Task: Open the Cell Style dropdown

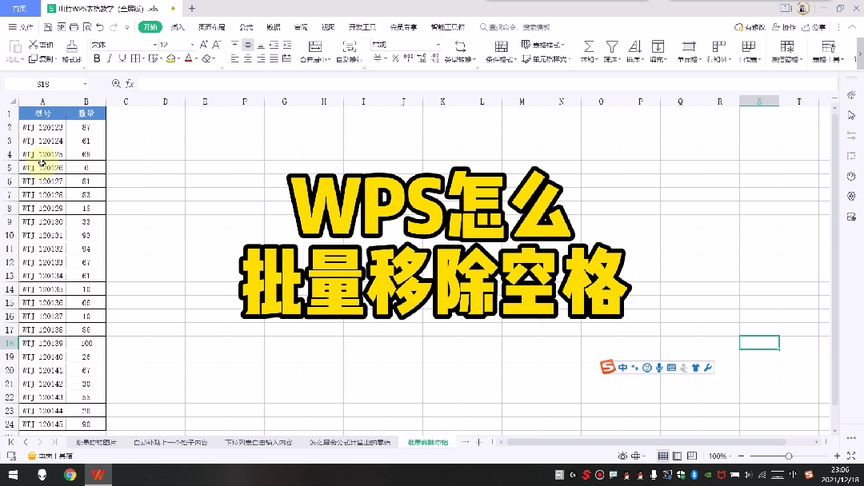Action: pos(546,58)
